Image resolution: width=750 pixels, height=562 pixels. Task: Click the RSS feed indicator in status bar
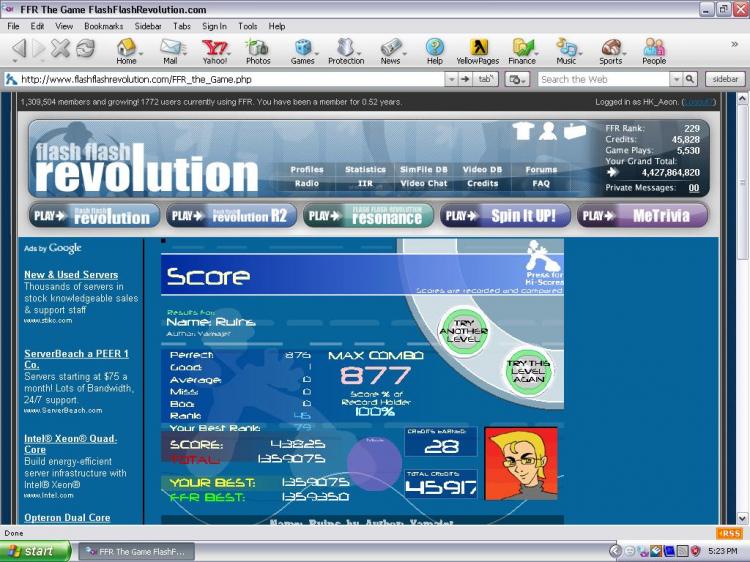[729, 533]
